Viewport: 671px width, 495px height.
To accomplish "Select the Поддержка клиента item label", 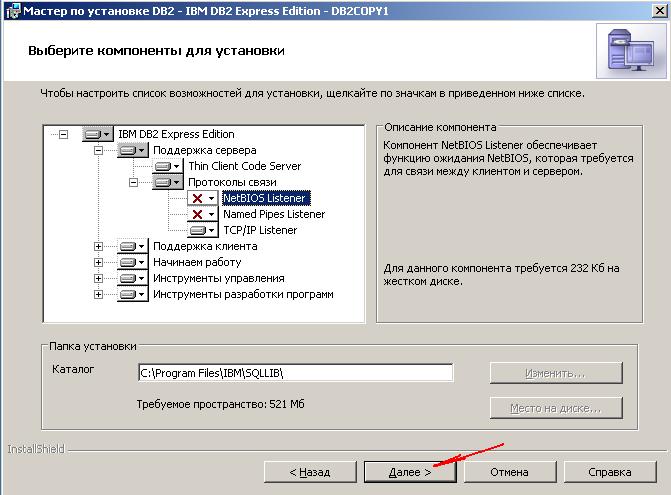I will [205, 246].
